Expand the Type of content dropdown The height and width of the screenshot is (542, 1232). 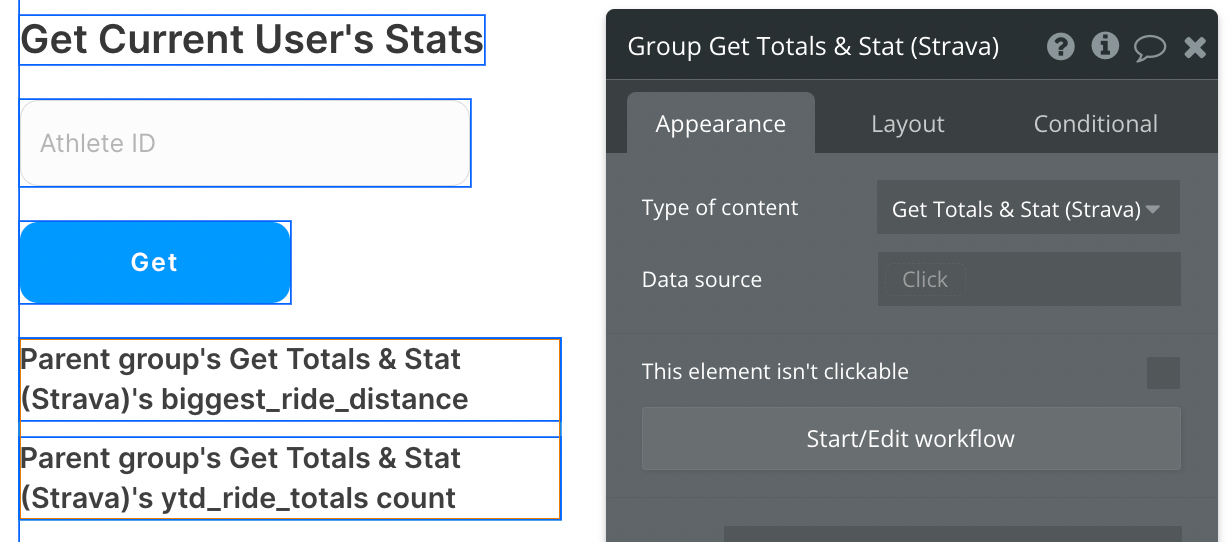click(x=1028, y=208)
